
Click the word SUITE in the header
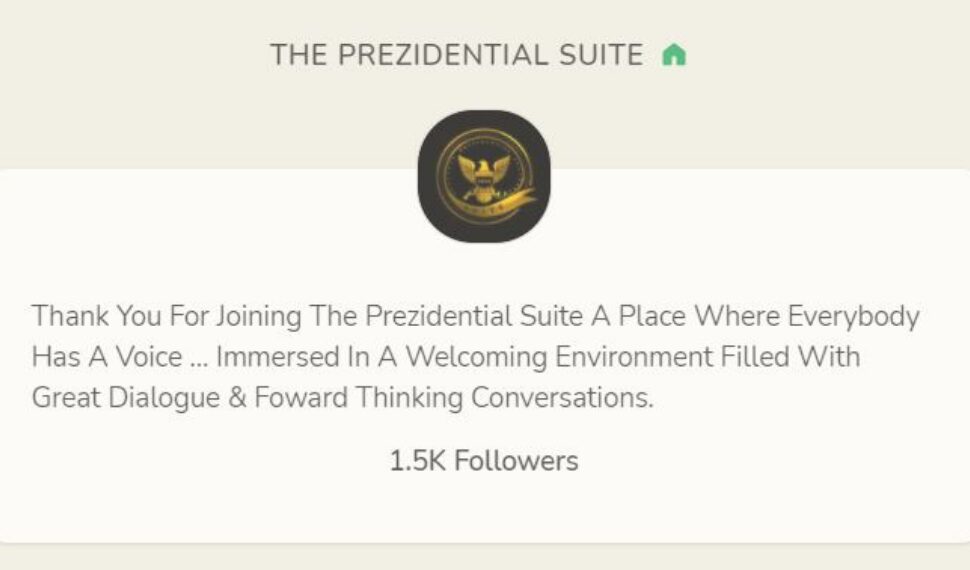(602, 56)
